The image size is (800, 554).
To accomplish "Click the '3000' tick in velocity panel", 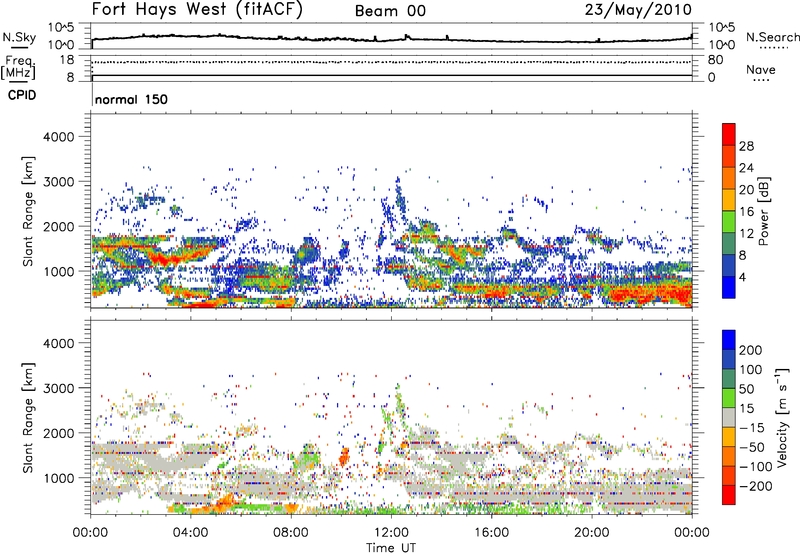I will pos(58,388).
